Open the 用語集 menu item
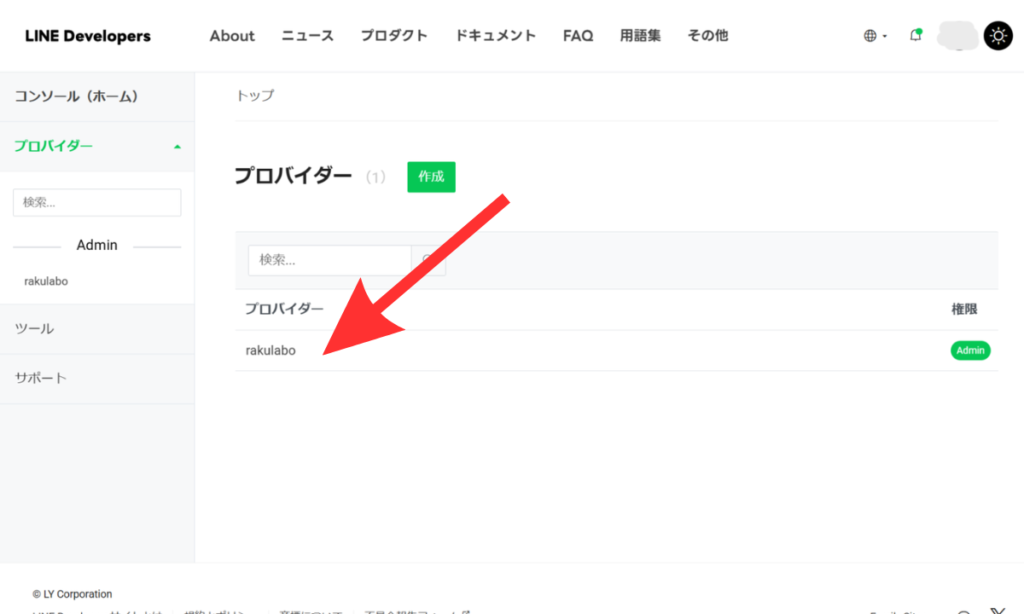This screenshot has height=614, width=1024. coord(640,36)
